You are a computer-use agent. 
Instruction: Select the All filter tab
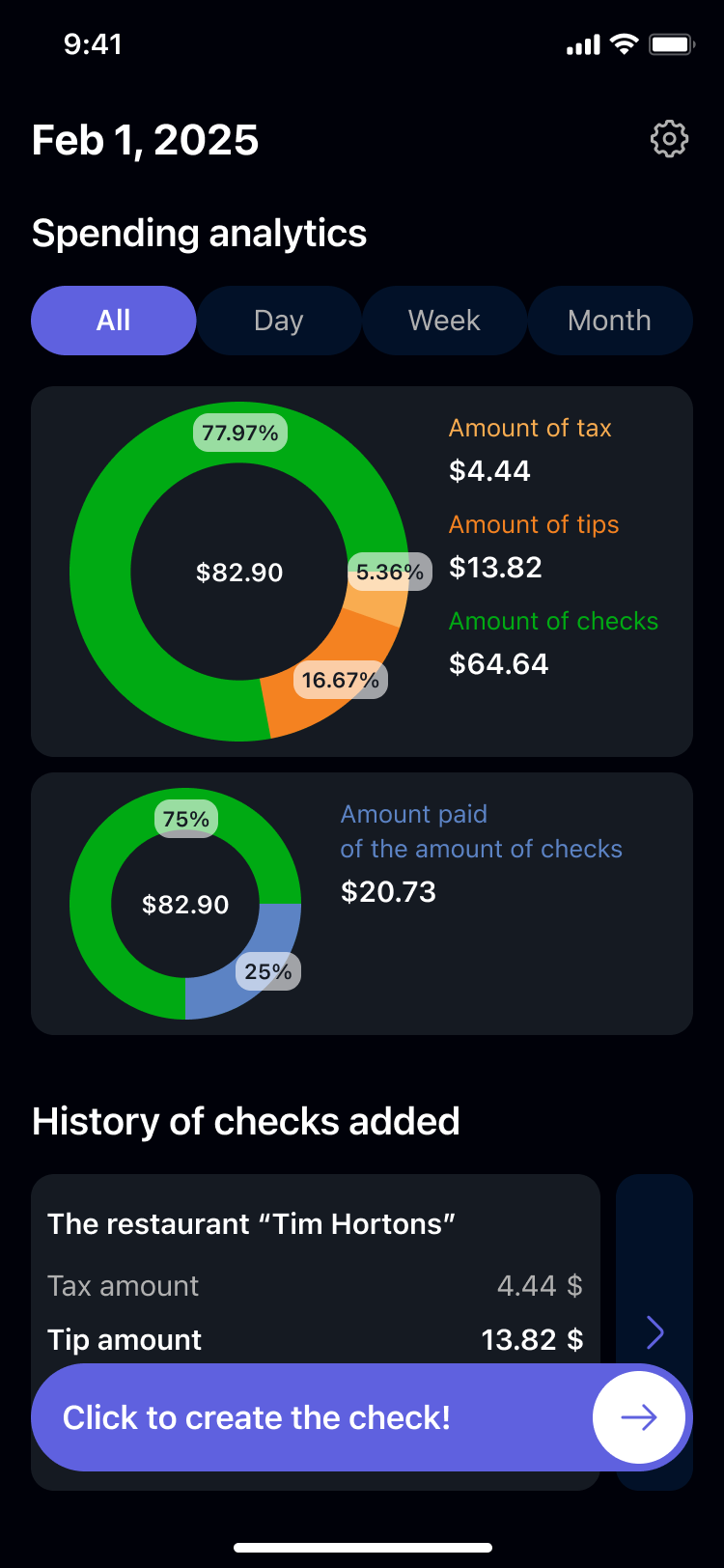[114, 321]
